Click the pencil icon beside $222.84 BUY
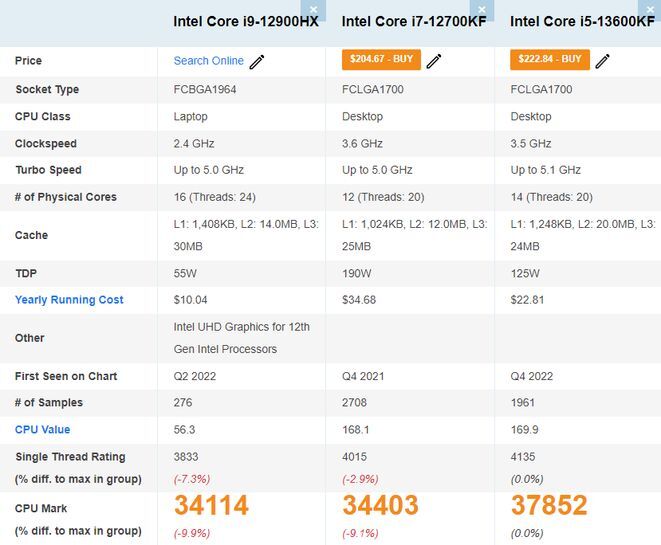 point(602,61)
